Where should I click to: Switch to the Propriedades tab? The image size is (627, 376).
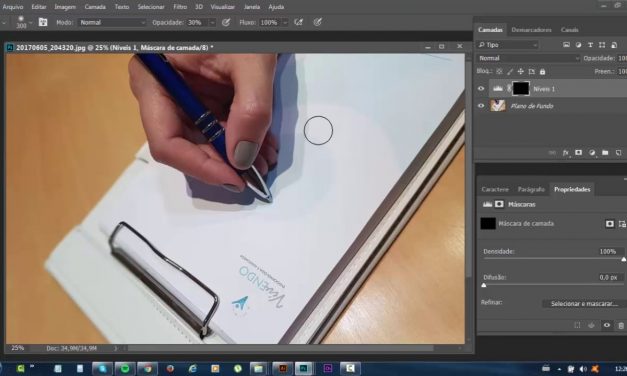coord(572,189)
